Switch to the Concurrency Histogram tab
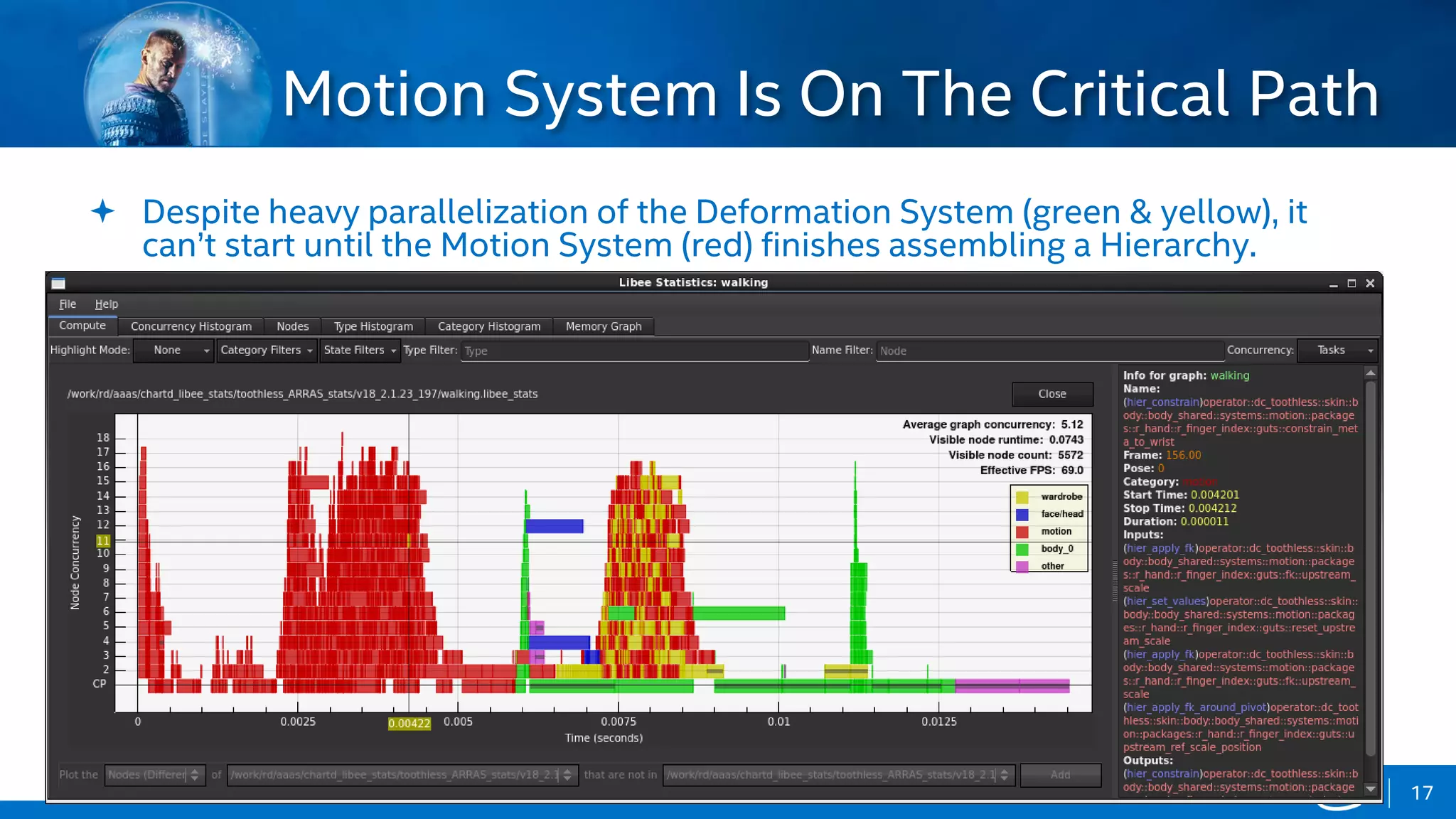The width and height of the screenshot is (1456, 819). (191, 326)
